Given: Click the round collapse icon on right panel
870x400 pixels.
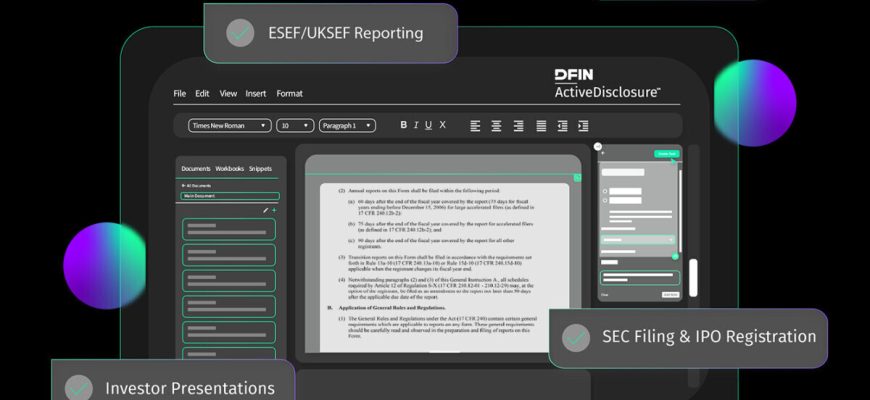Looking at the screenshot, I should coord(598,146).
